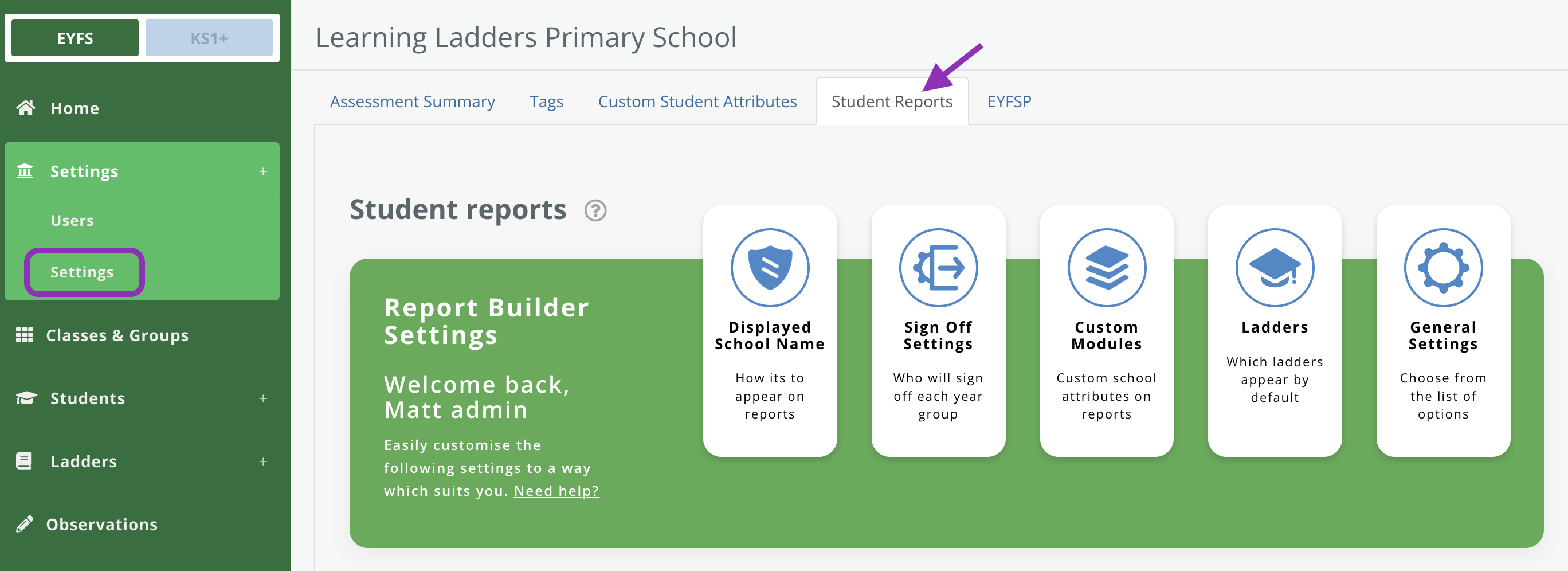Select the Tags tab
Screen dimensions: 1568x571
tap(546, 101)
